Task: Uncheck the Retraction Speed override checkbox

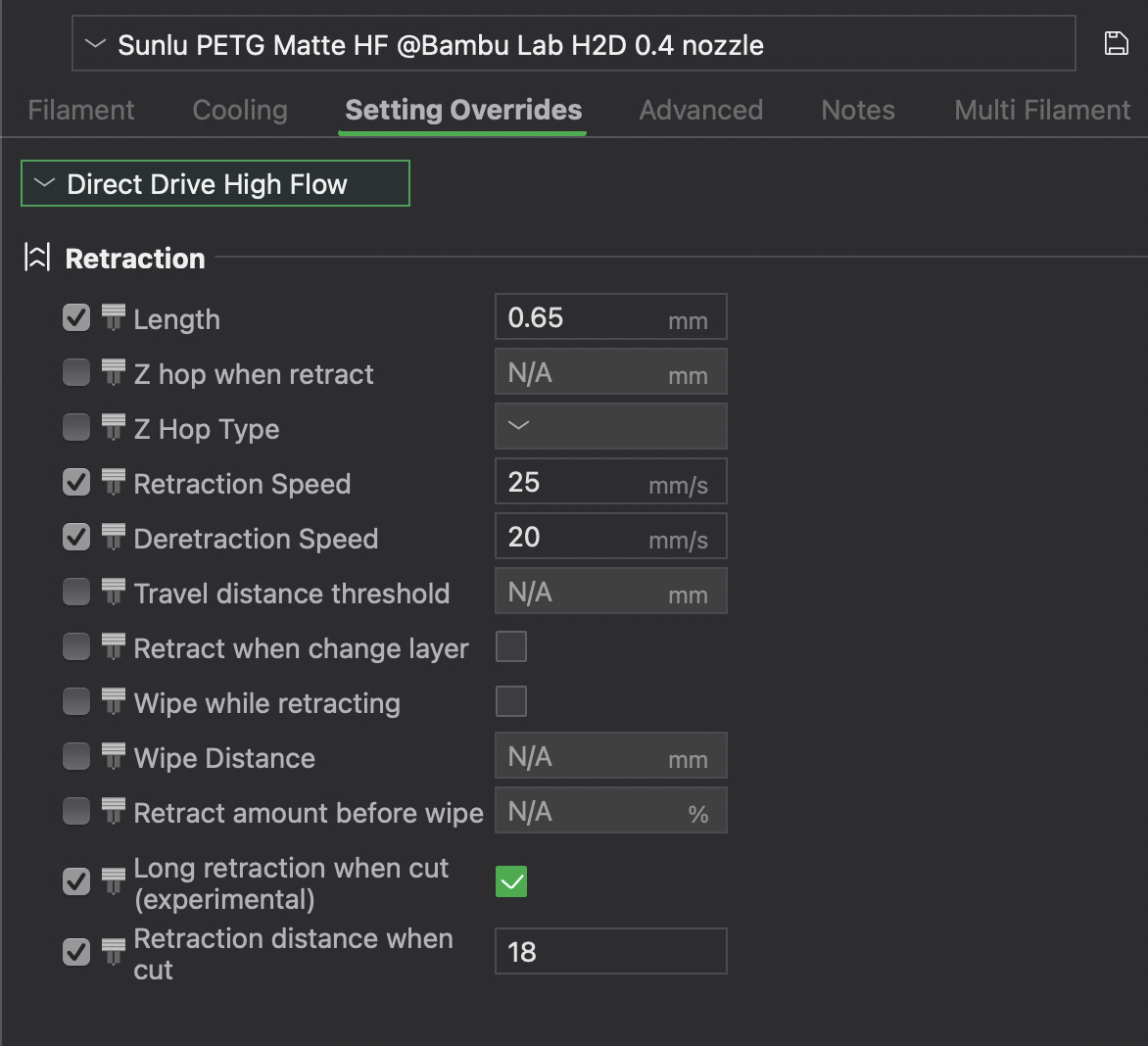Action: click(x=76, y=483)
